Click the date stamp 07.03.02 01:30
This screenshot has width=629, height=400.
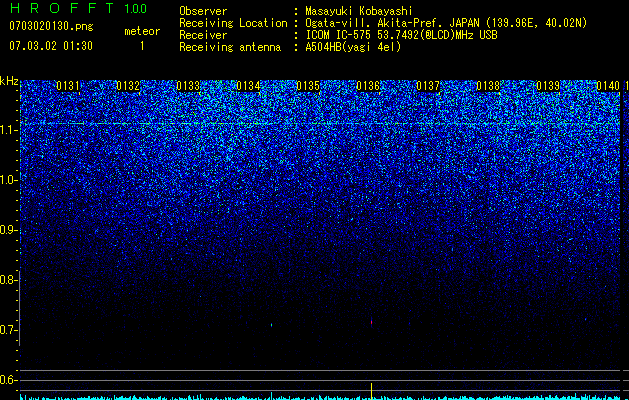coord(51,46)
